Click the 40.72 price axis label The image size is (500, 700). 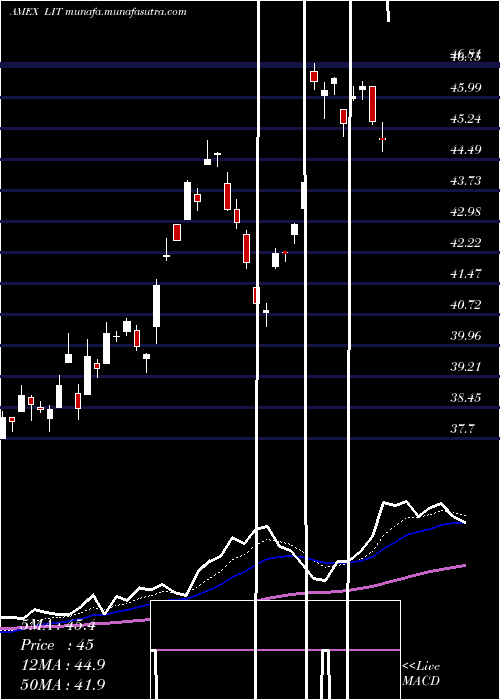pyautogui.click(x=466, y=305)
